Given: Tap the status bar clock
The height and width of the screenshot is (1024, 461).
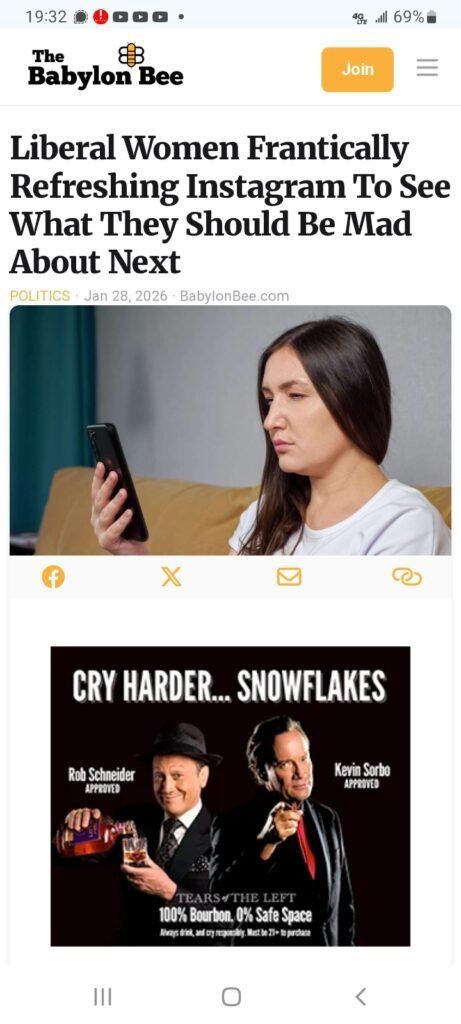Looking at the screenshot, I should 45,17.
